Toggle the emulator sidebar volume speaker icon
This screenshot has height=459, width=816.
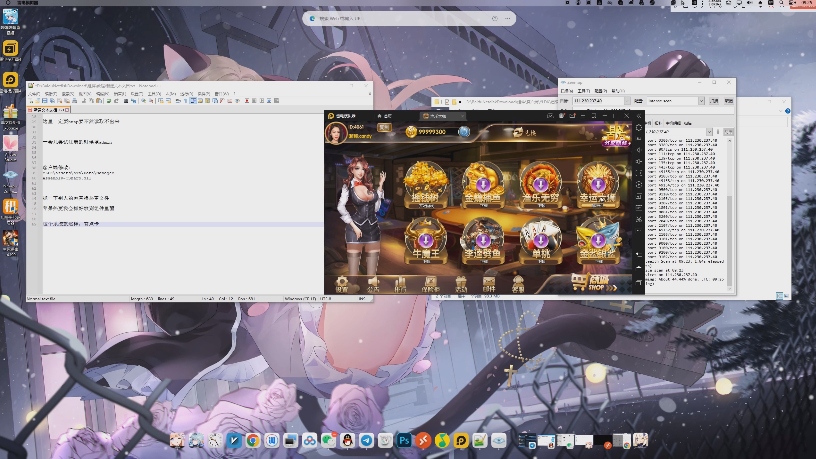point(639,150)
